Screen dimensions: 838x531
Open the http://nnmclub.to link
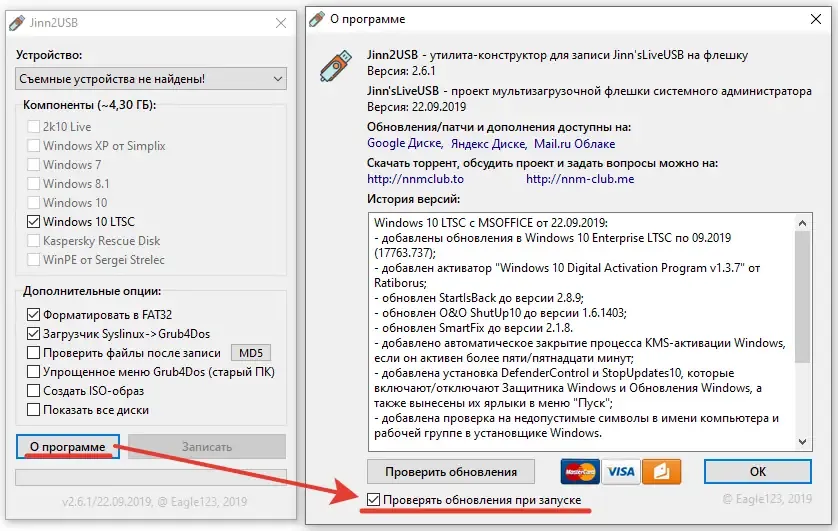click(415, 179)
